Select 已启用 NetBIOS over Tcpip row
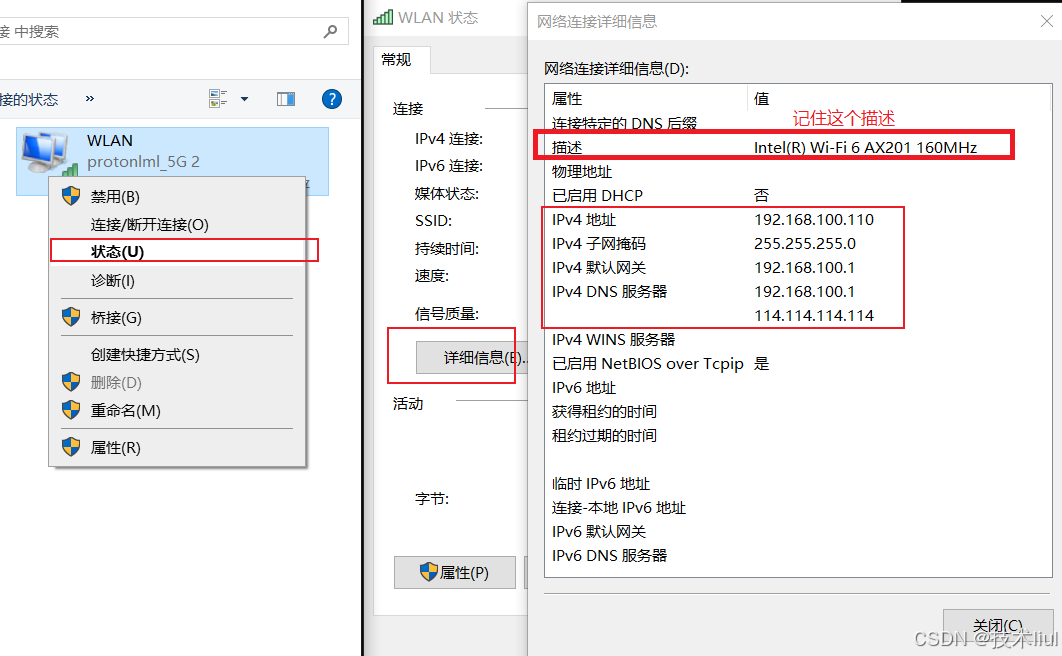 click(x=797, y=364)
